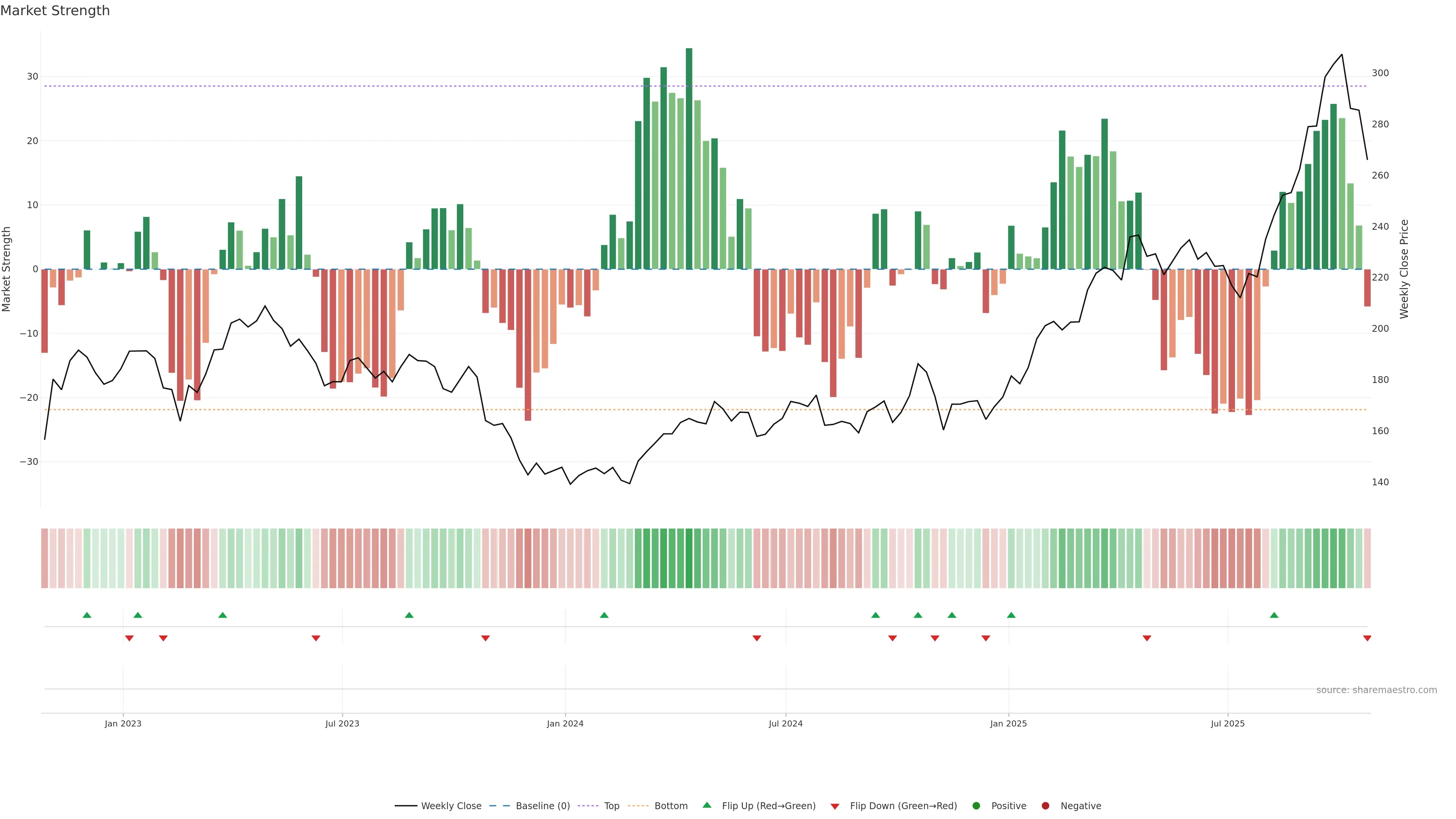Click the Weekly Close Price axis title

tap(1404, 269)
